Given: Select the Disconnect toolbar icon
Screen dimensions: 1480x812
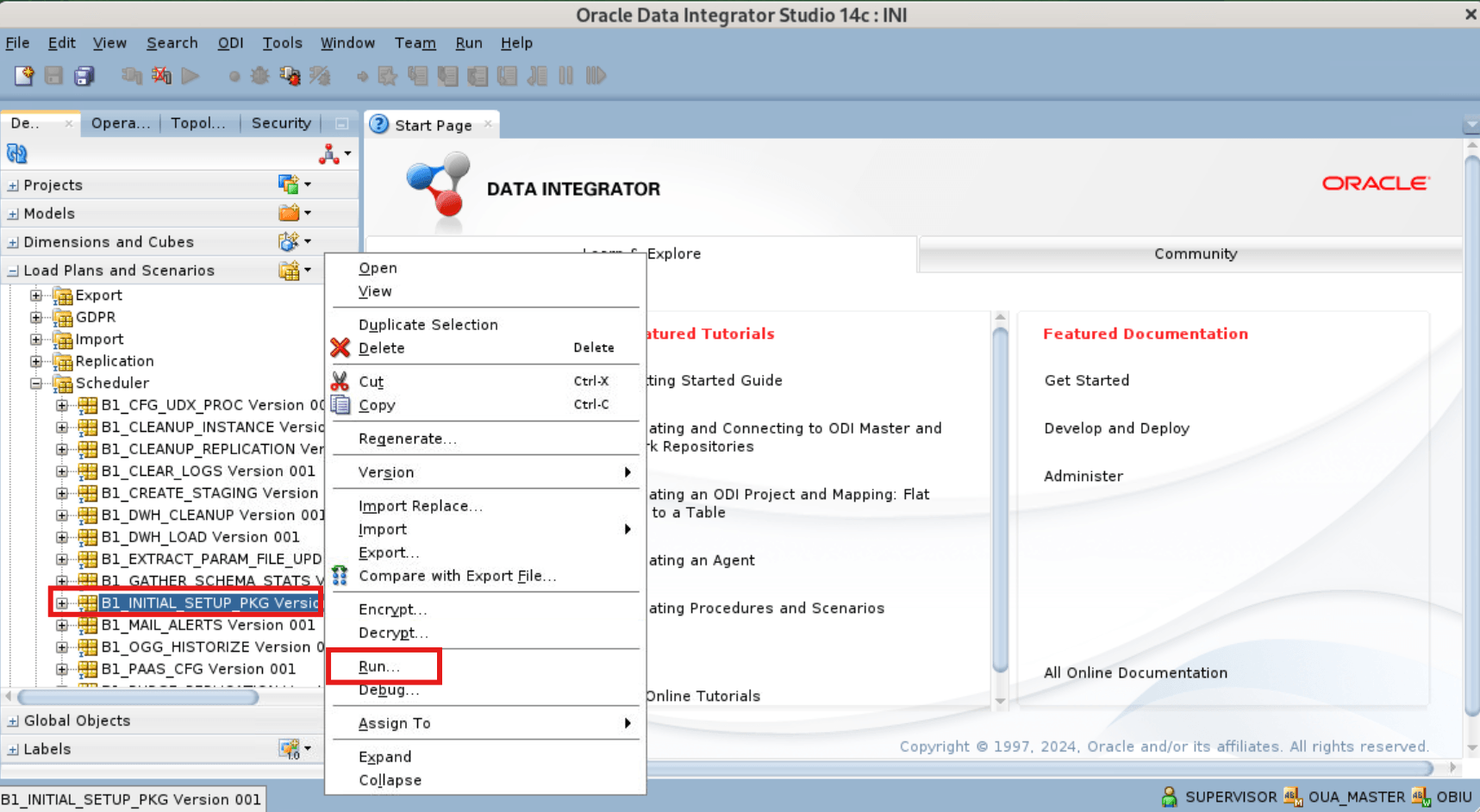Looking at the screenshot, I should click(x=160, y=76).
